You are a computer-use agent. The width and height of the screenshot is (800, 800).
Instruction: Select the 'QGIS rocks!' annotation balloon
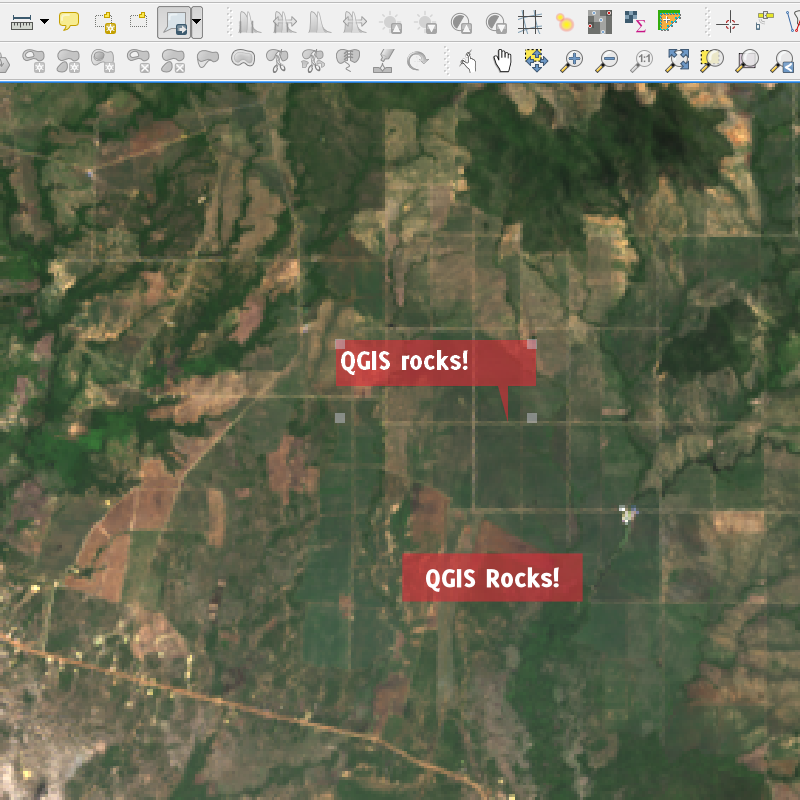[436, 363]
